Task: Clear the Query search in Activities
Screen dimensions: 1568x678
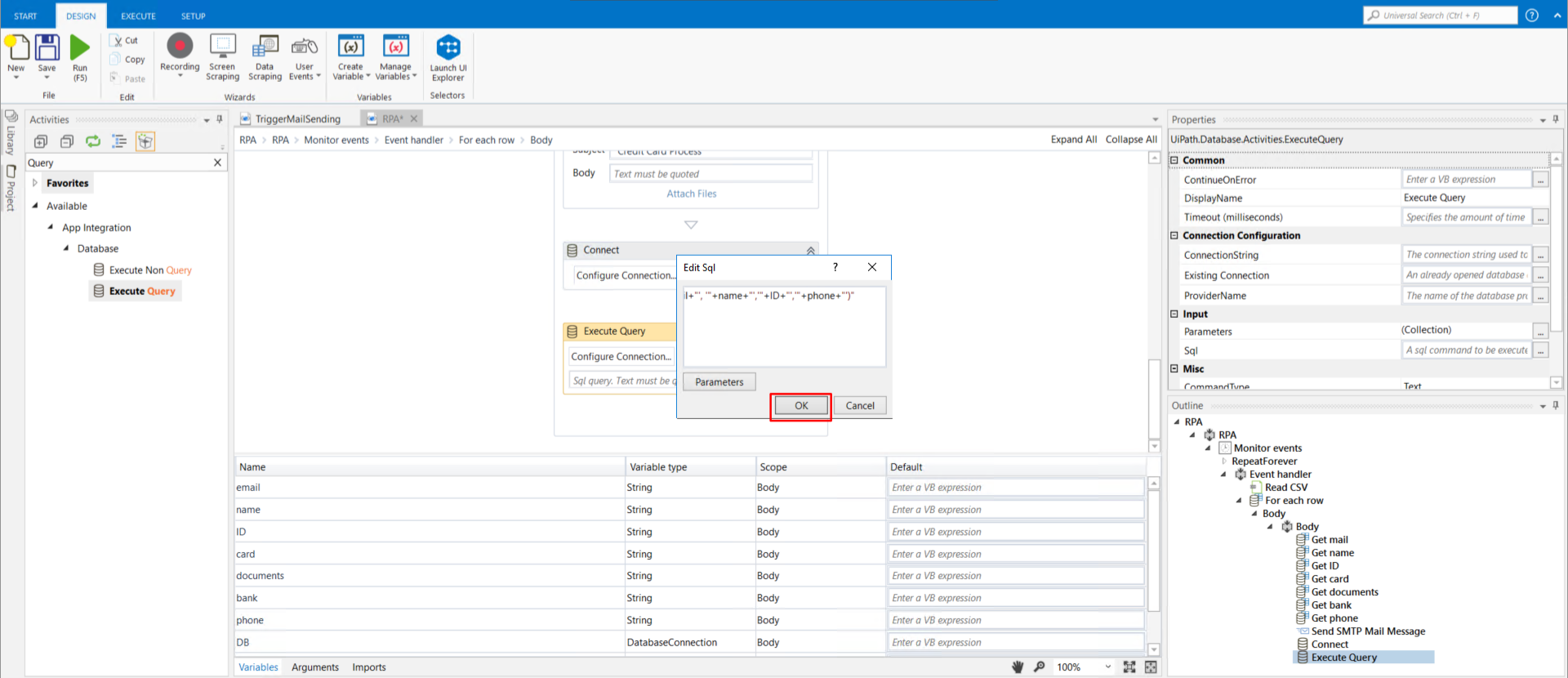Action: click(x=217, y=163)
